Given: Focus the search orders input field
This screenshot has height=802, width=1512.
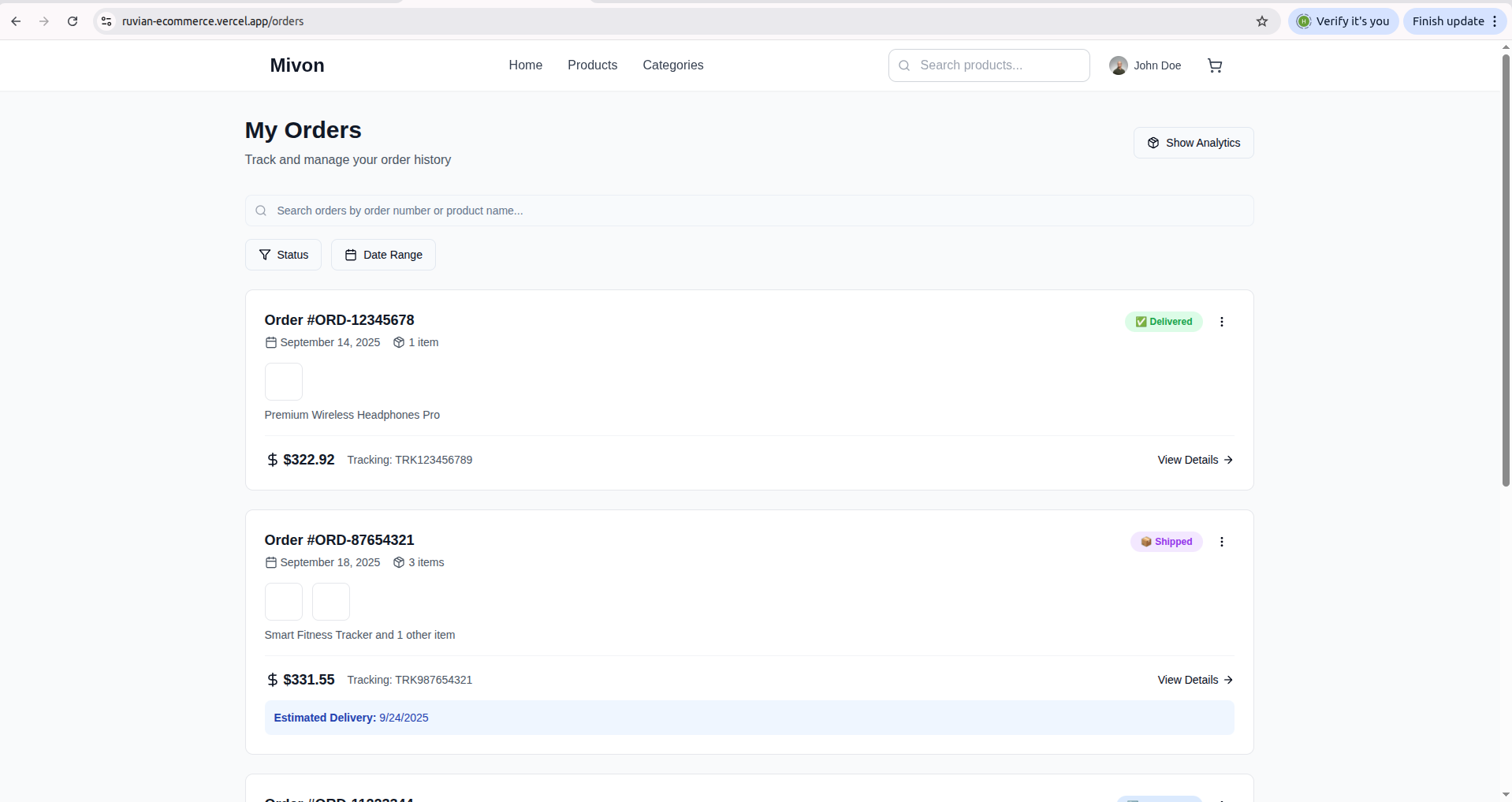Looking at the screenshot, I should (749, 211).
